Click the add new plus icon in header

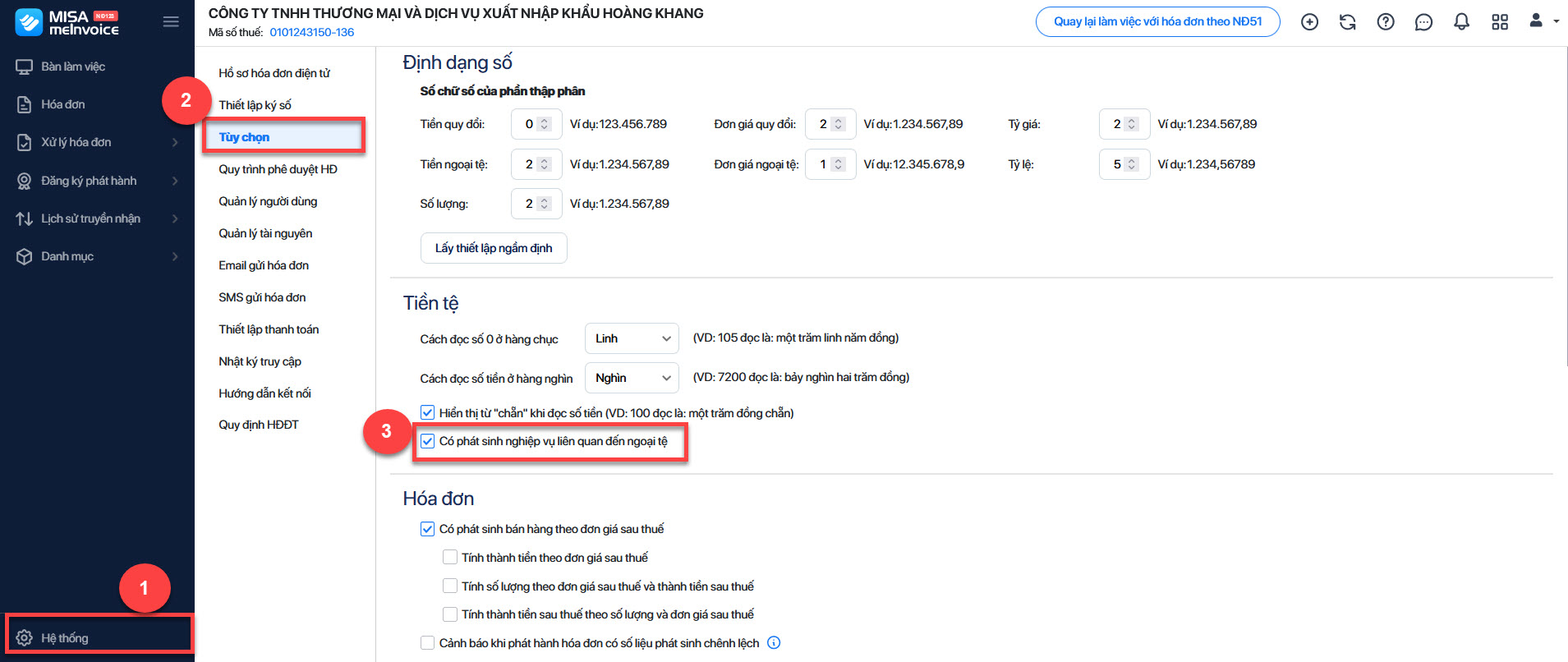click(x=1310, y=22)
